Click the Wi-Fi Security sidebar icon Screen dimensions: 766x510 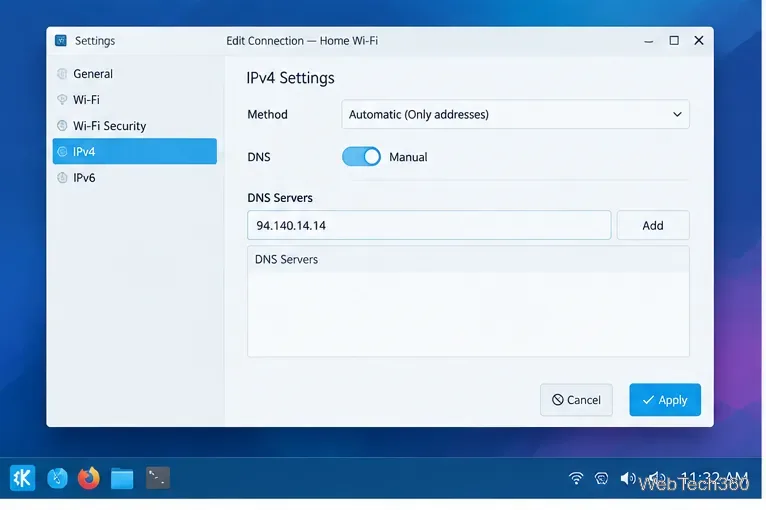click(62, 126)
